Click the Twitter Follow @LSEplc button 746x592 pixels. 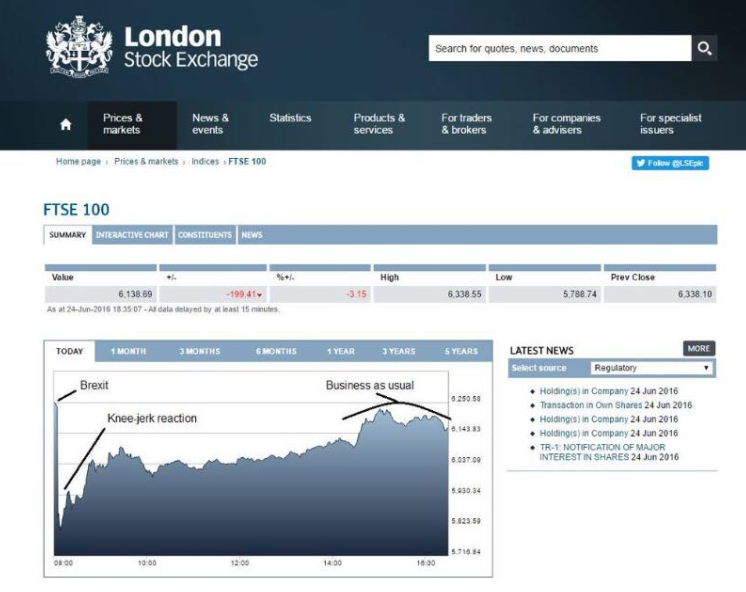[x=670, y=163]
